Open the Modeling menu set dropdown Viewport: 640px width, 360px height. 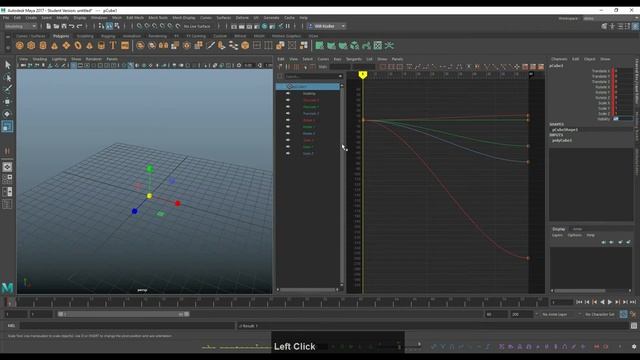[20, 26]
